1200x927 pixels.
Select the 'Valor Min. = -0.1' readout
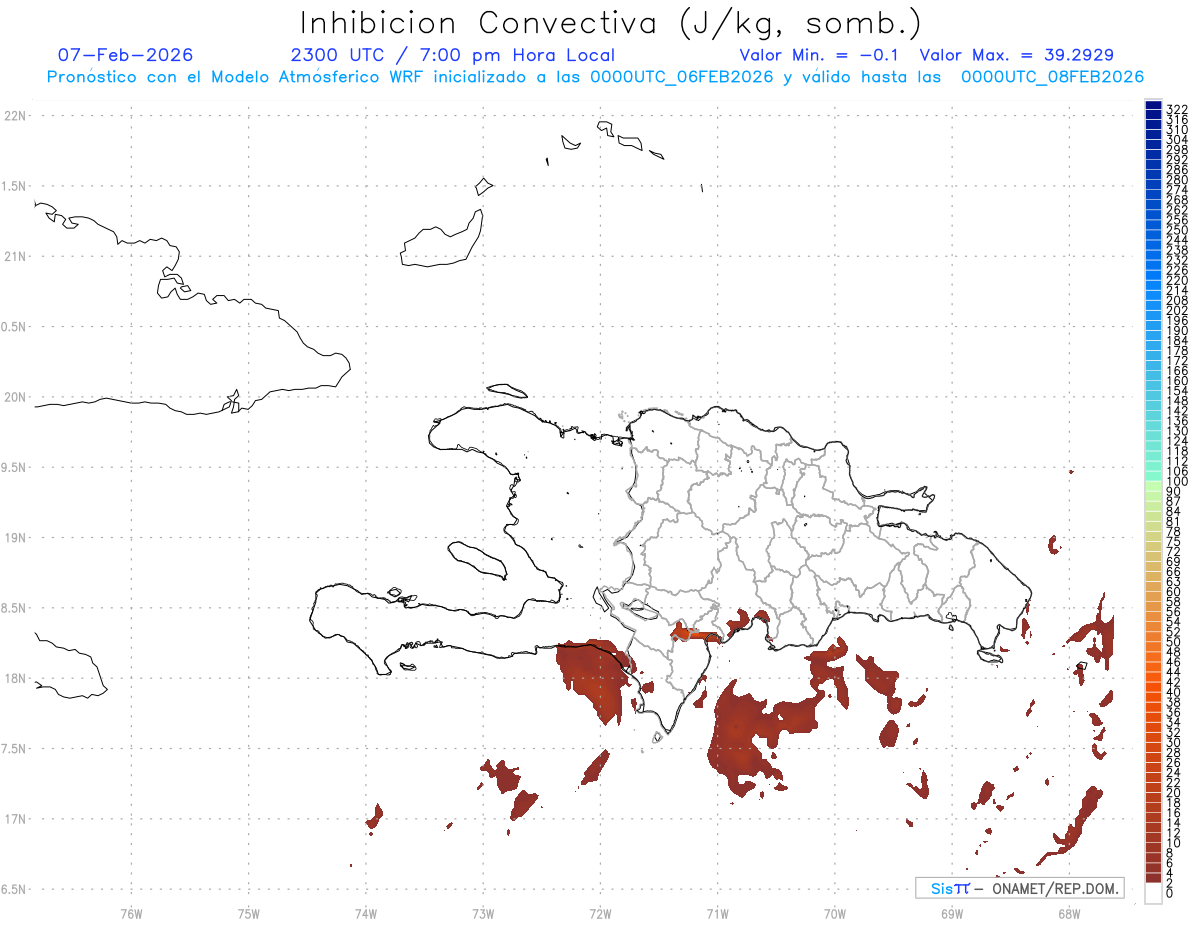tap(820, 55)
